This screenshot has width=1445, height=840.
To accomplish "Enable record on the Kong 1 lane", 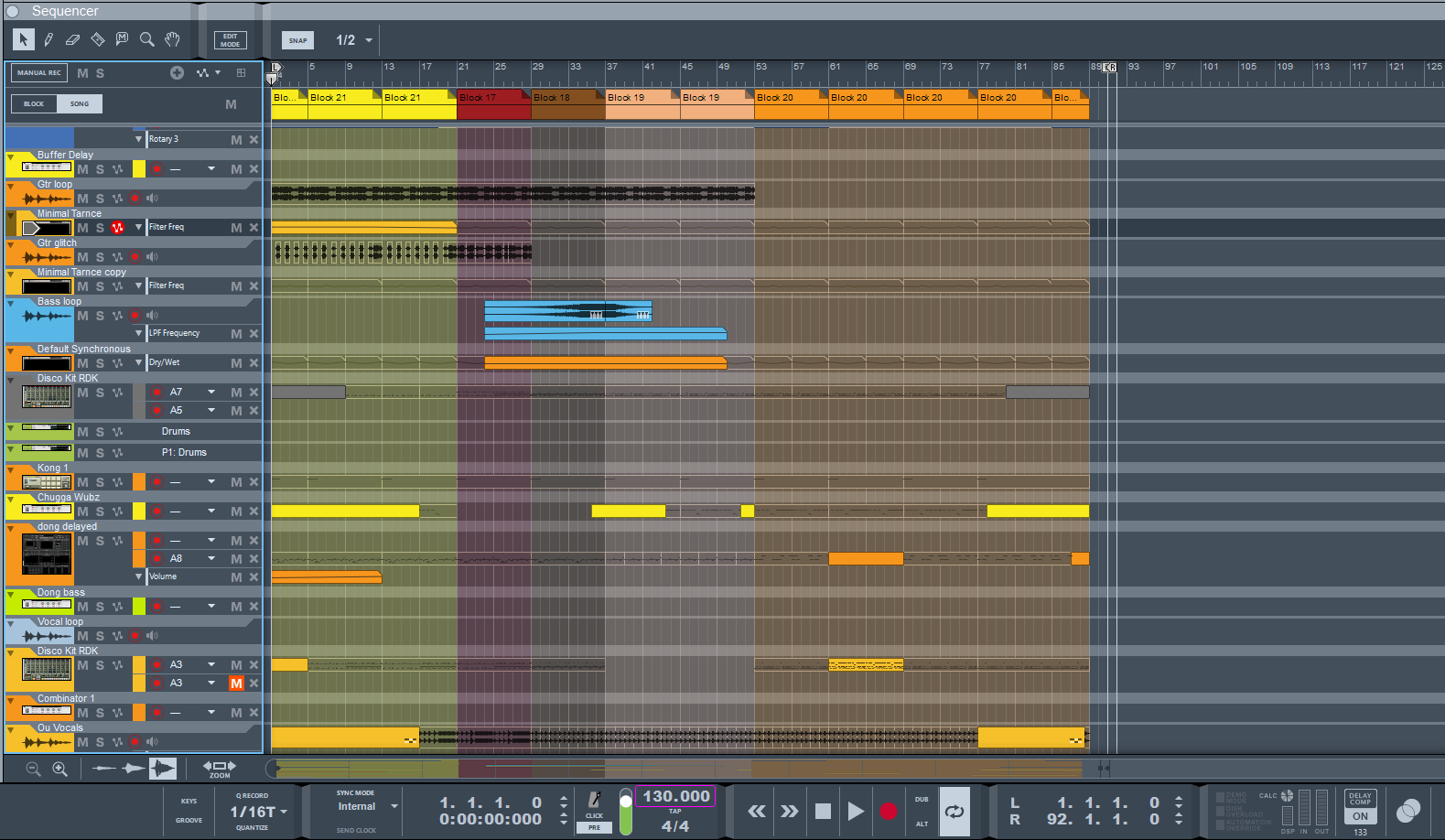I will pos(157,482).
